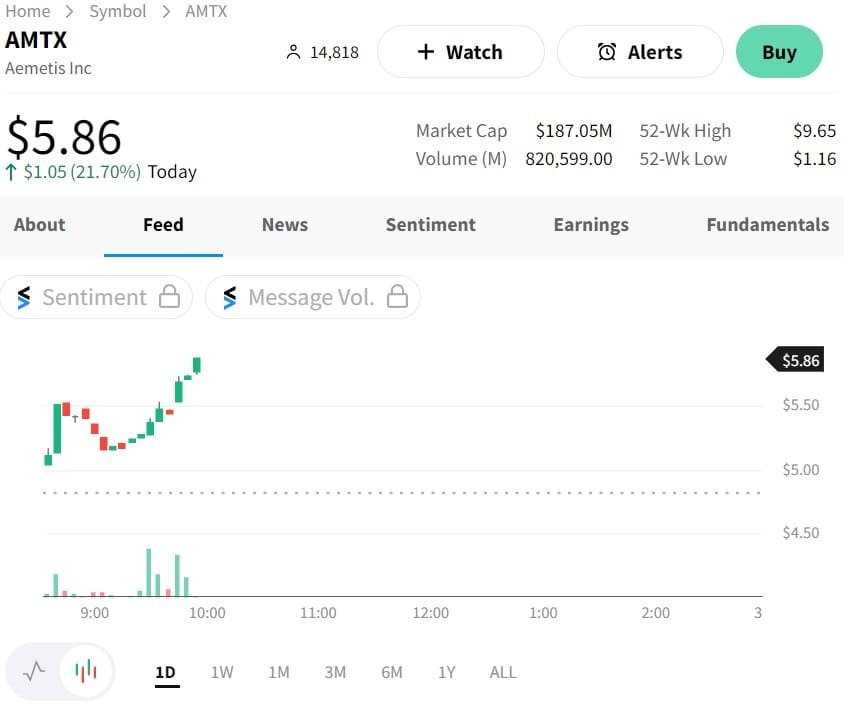Select the 1M chart time range

(279, 672)
